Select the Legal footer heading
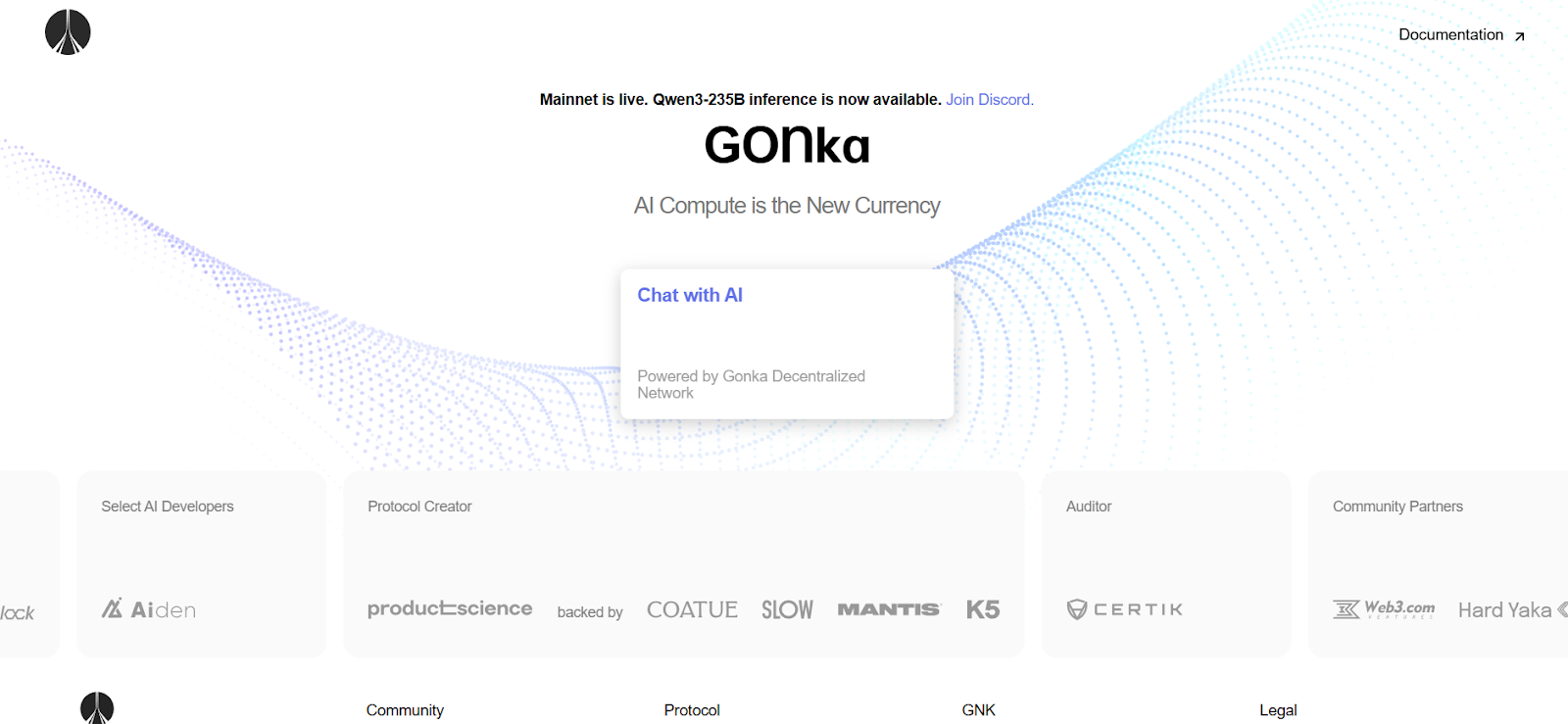The height and width of the screenshot is (724, 1568). pos(1278,710)
